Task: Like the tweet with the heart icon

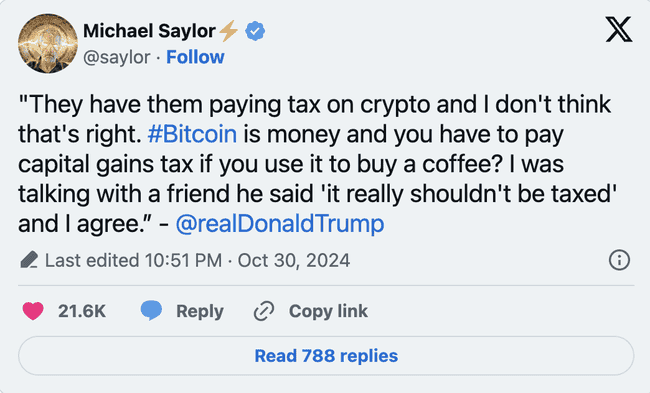Action: [33, 311]
